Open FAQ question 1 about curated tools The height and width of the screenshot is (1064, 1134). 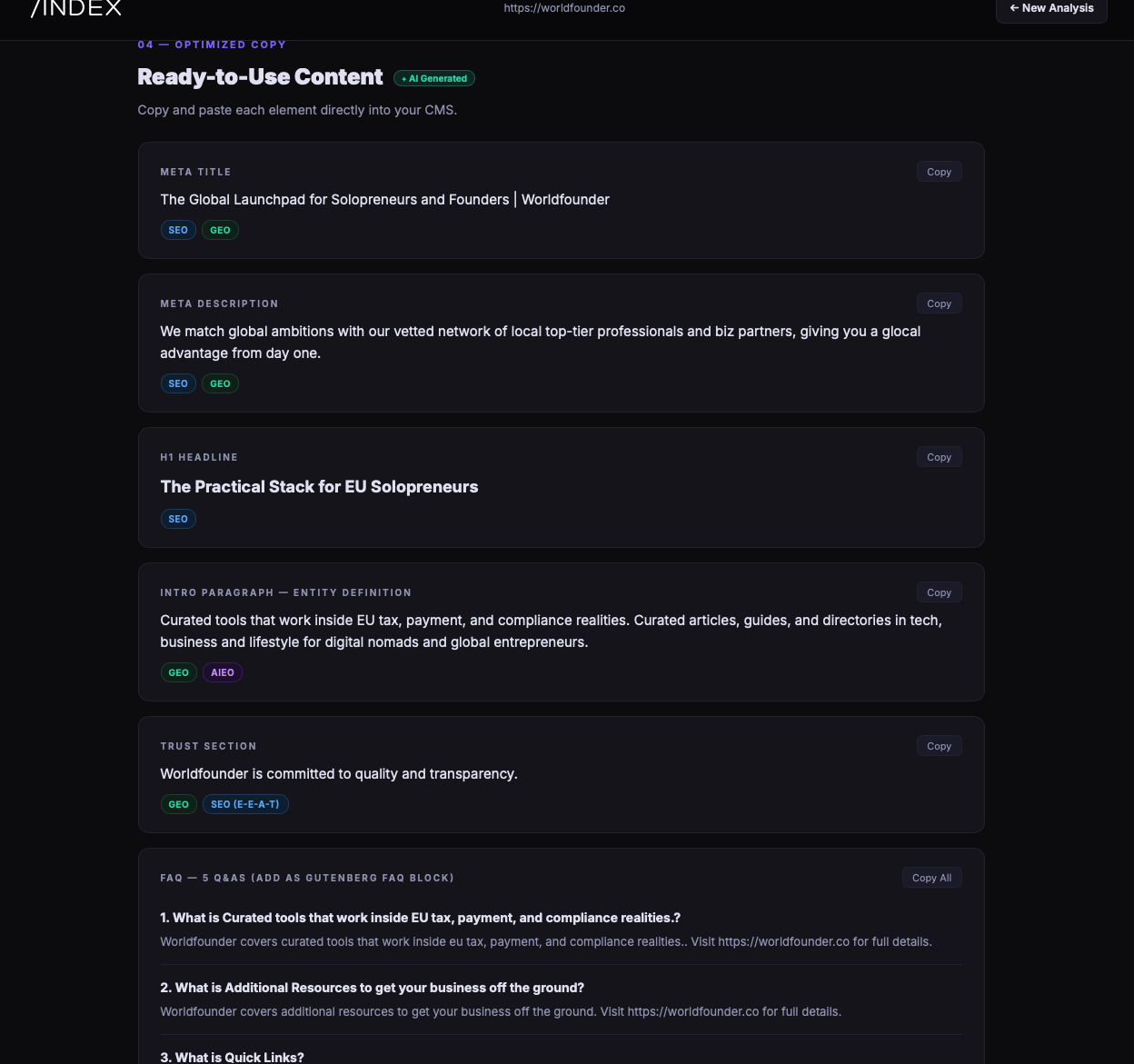click(x=420, y=918)
